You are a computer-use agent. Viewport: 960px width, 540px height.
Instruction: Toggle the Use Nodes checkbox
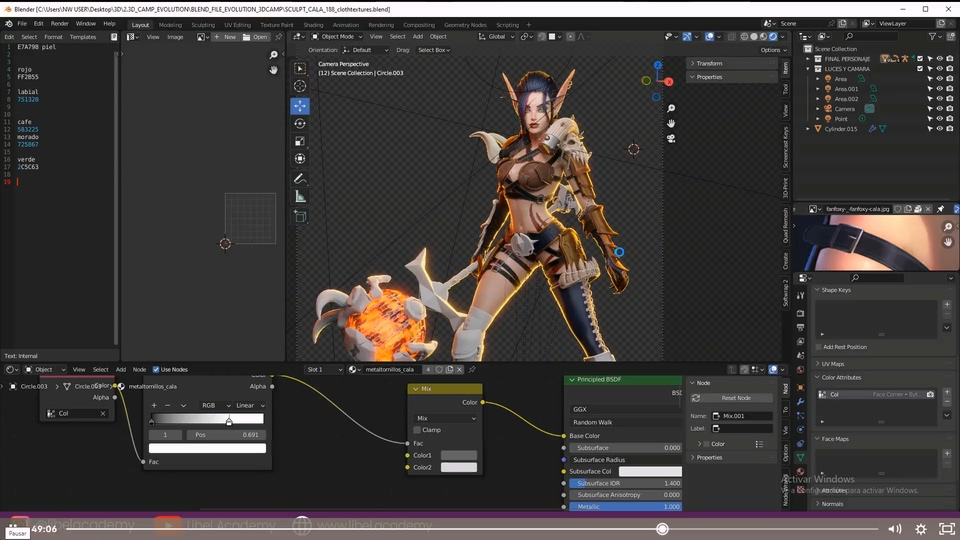coord(156,369)
